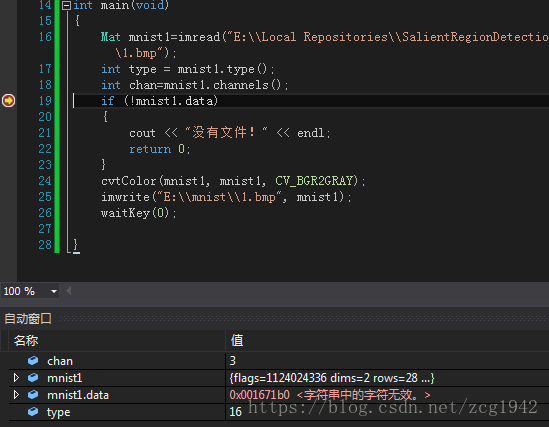Click mnist1.channels() on line 18
549x427 pixels.
[223, 85]
